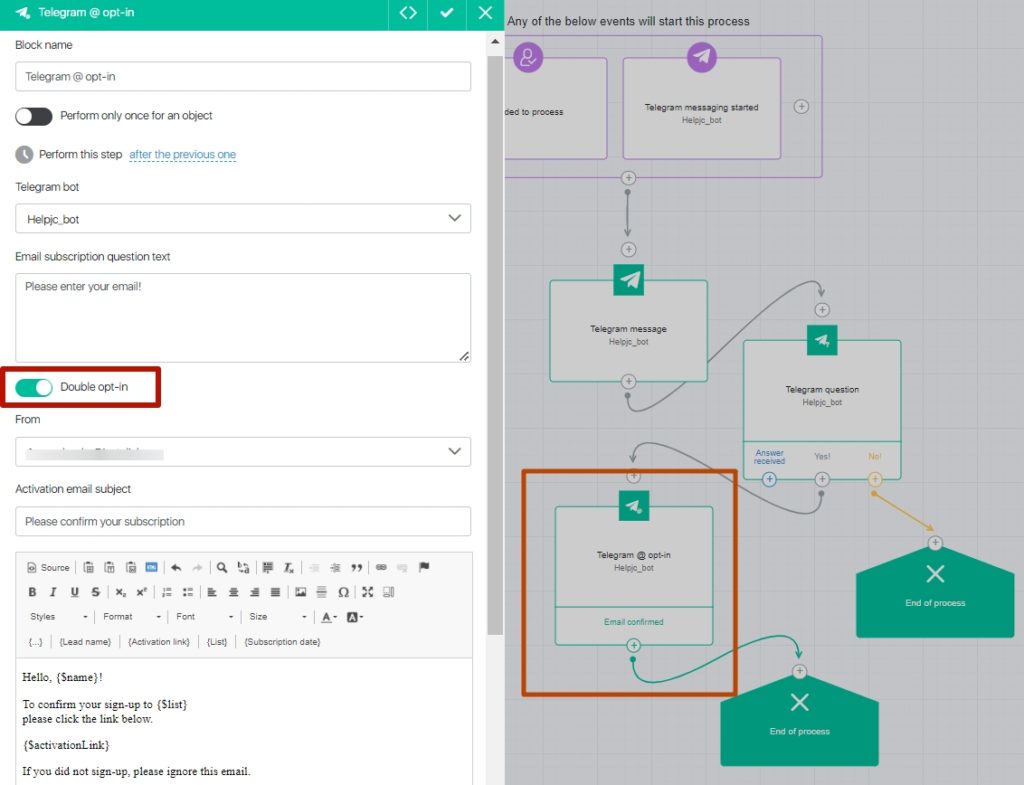This screenshot has height=785, width=1024.
Task: Add trigger with plus beside Telegram messaging started
Action: (801, 106)
